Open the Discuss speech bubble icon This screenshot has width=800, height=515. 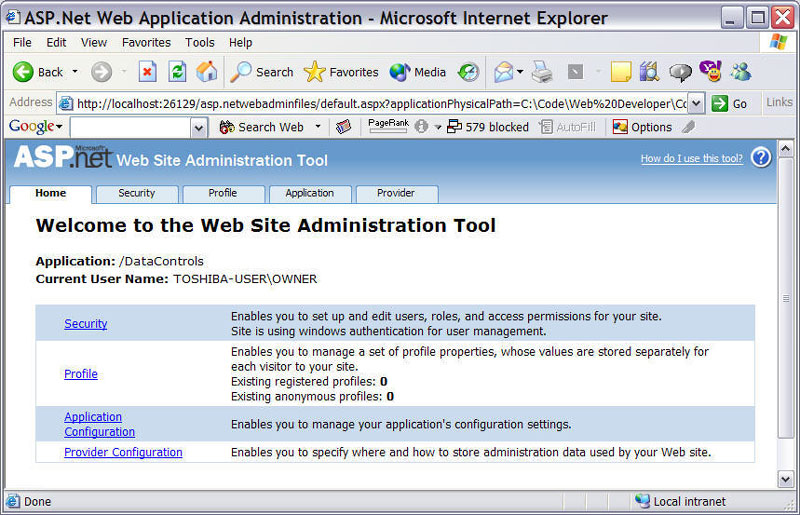point(680,72)
